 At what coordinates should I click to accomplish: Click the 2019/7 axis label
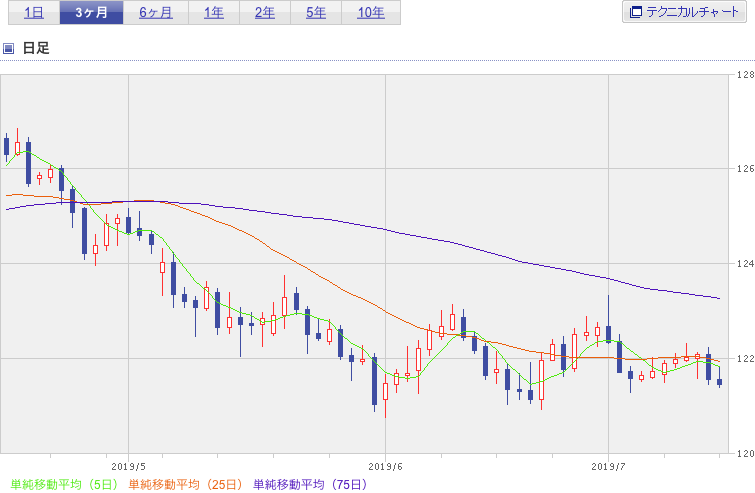pyautogui.click(x=608, y=467)
